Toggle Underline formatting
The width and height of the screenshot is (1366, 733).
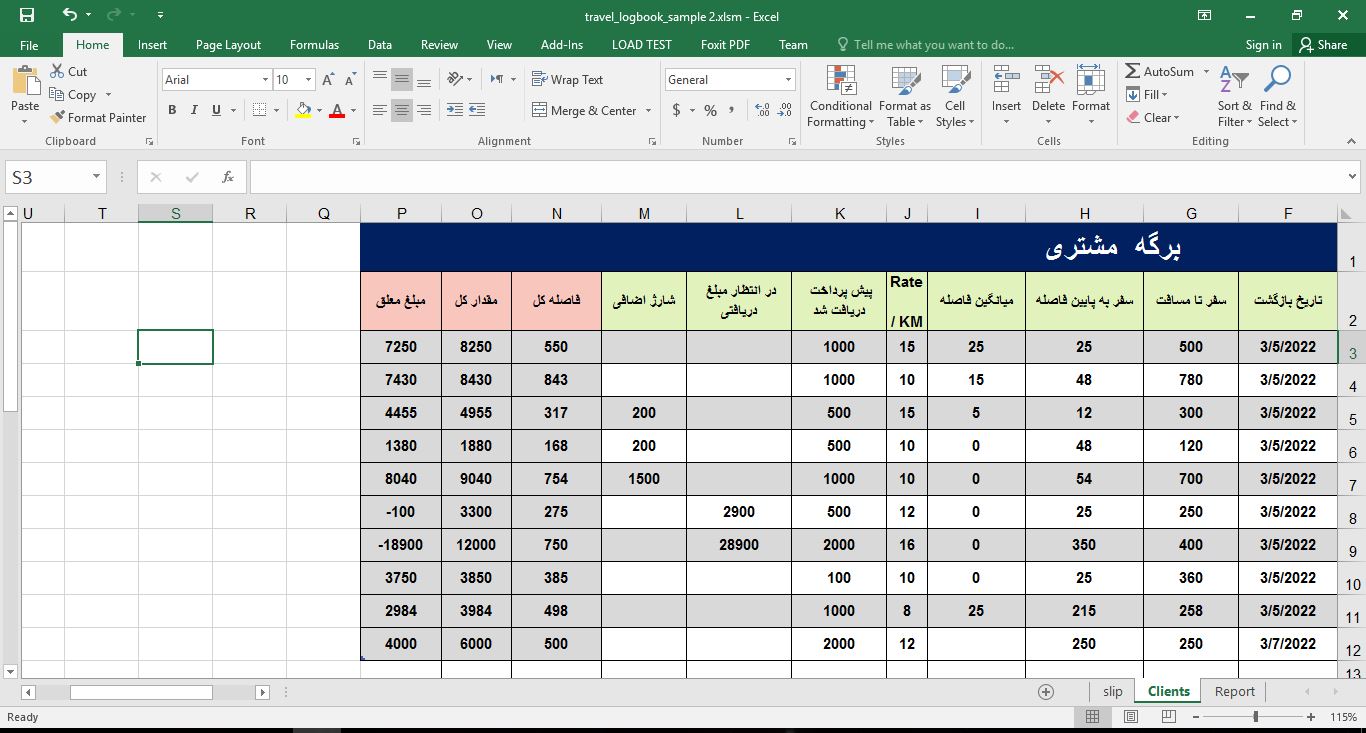pyautogui.click(x=216, y=110)
